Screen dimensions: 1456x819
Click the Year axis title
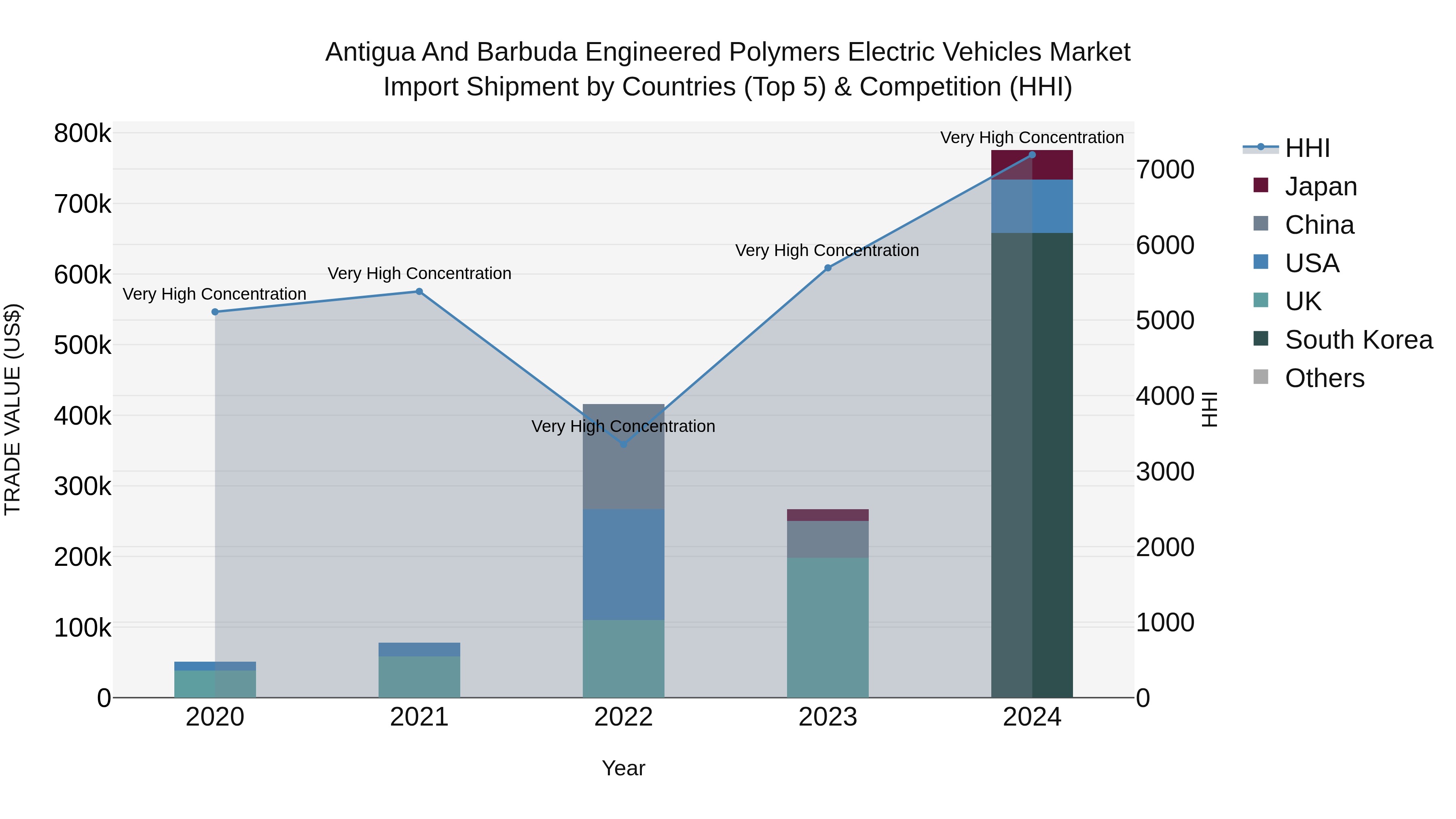(623, 768)
